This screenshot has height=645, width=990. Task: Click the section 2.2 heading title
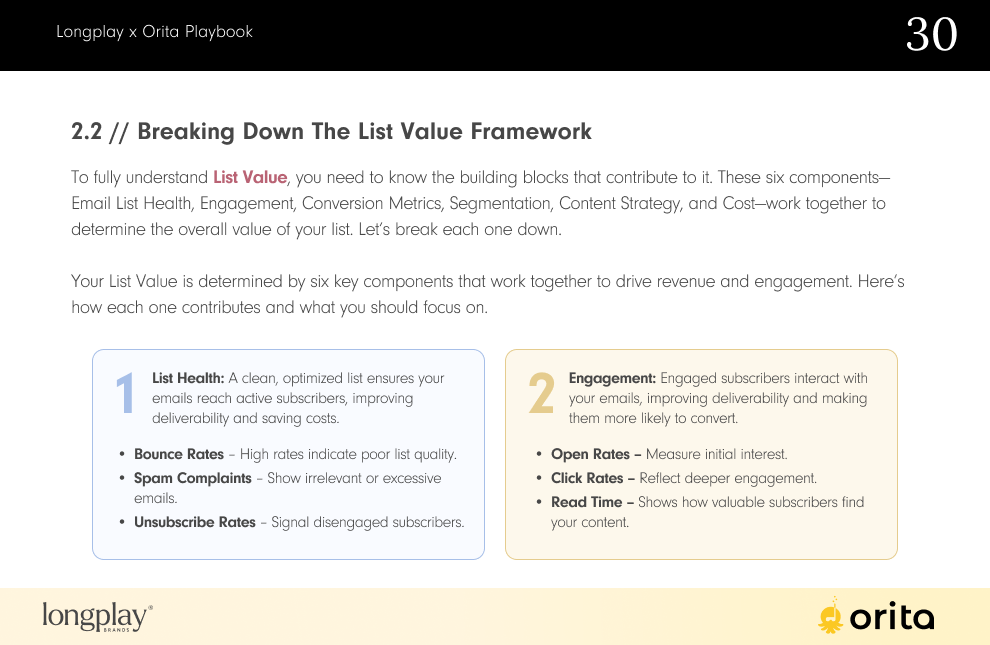click(331, 131)
